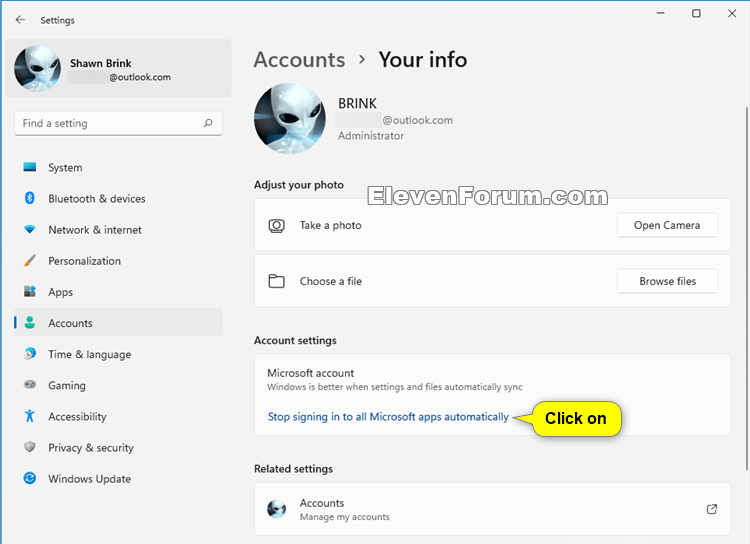Viewport: 750px width, 544px height.
Task: Click the Related settings heading
Action: 293,469
